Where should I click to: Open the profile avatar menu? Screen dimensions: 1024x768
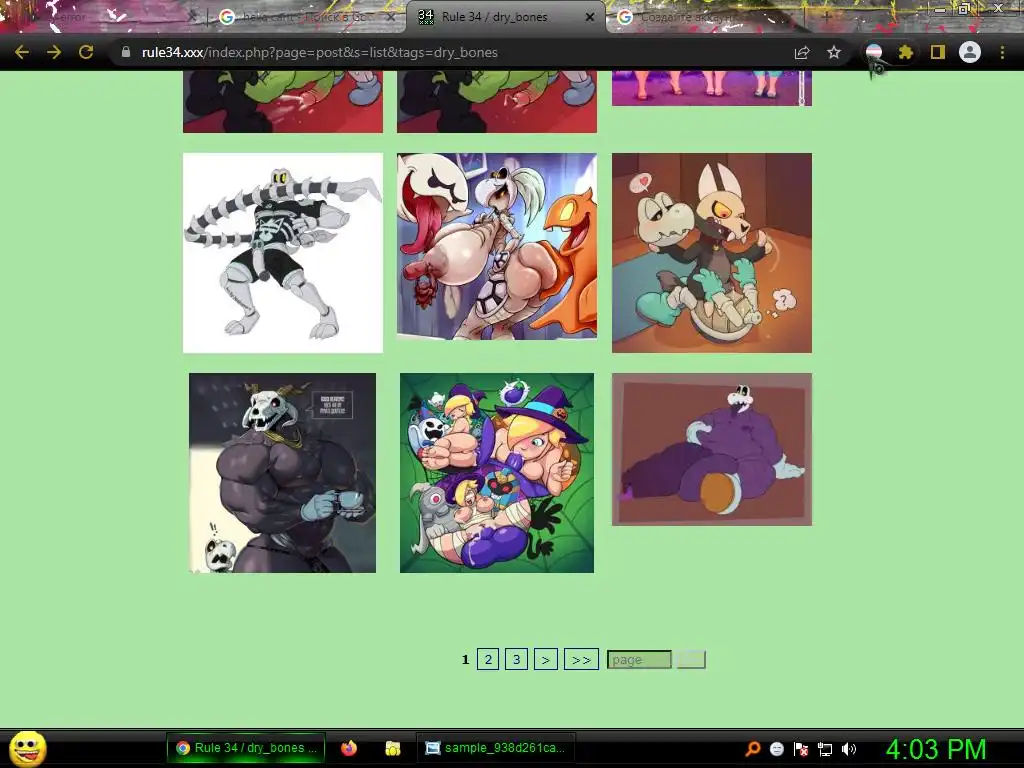[970, 52]
